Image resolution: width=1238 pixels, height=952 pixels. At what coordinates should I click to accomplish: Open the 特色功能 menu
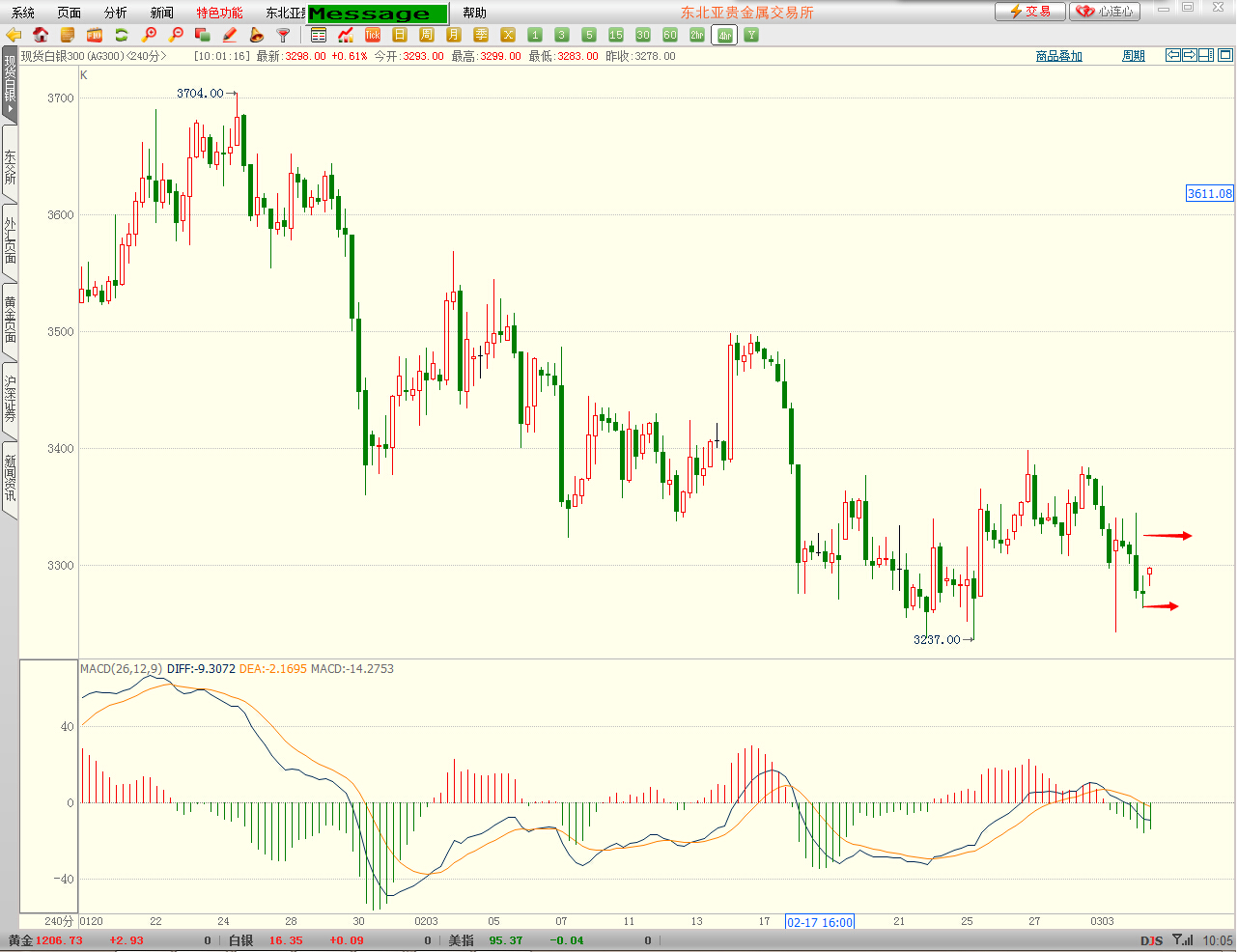click(219, 13)
